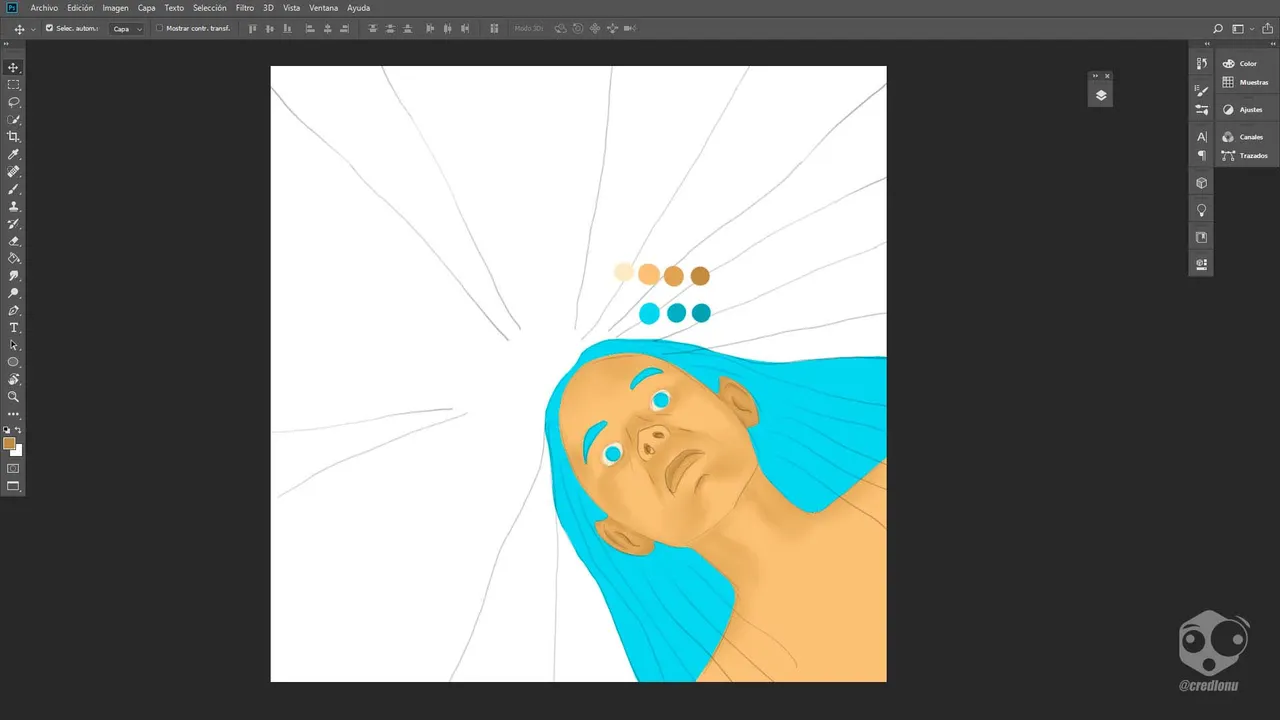This screenshot has height=720, width=1280.
Task: Select the Ellipse shape tool
Action: (14, 362)
